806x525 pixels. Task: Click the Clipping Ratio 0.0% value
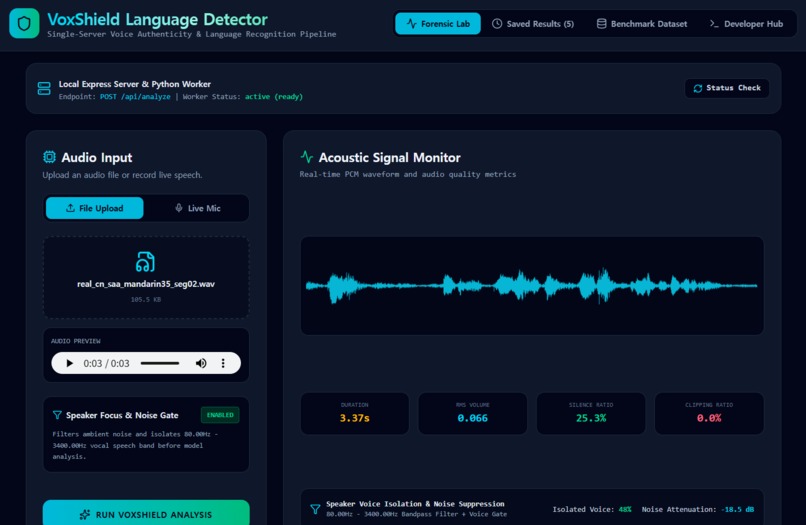click(x=709, y=418)
